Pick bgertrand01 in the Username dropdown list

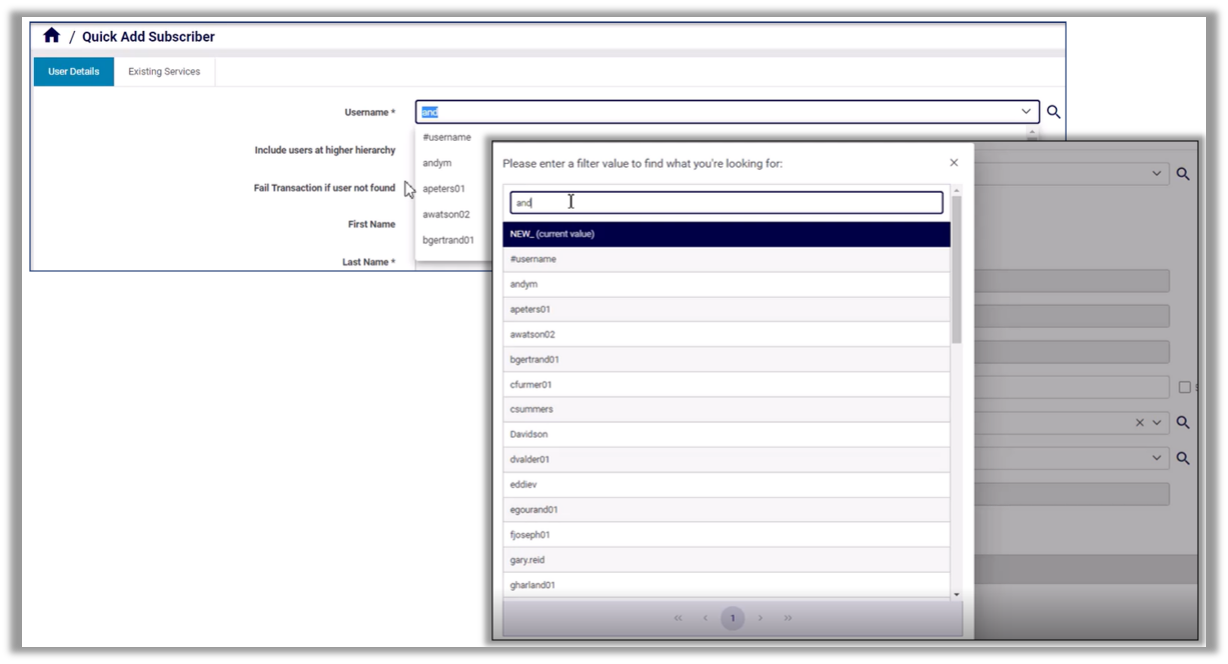click(x=448, y=240)
